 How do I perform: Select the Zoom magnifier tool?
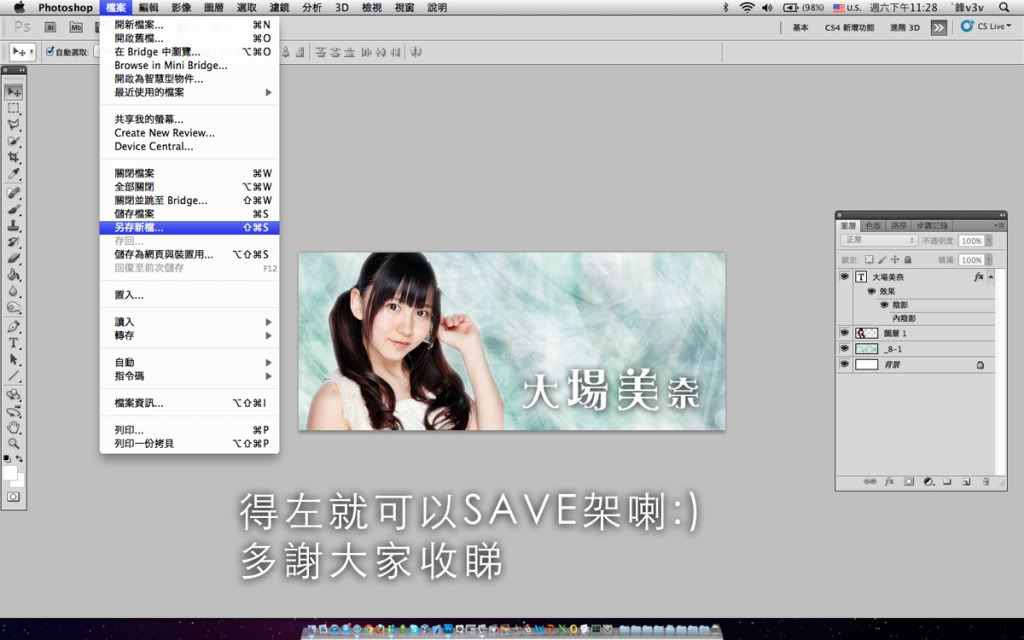[x=14, y=442]
